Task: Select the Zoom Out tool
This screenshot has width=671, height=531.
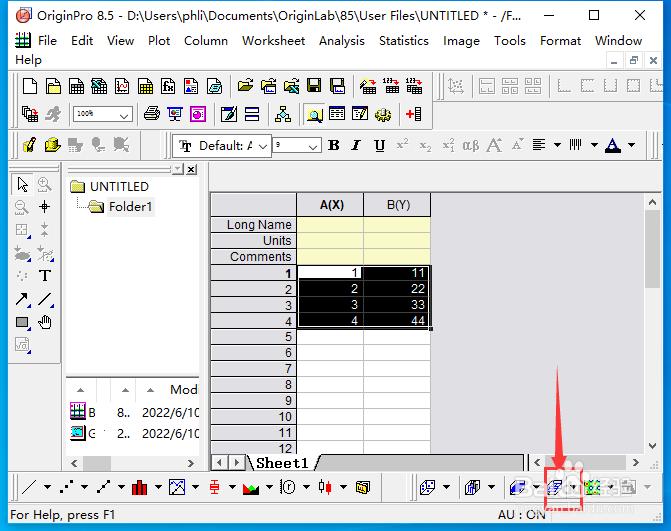Action: (22, 208)
